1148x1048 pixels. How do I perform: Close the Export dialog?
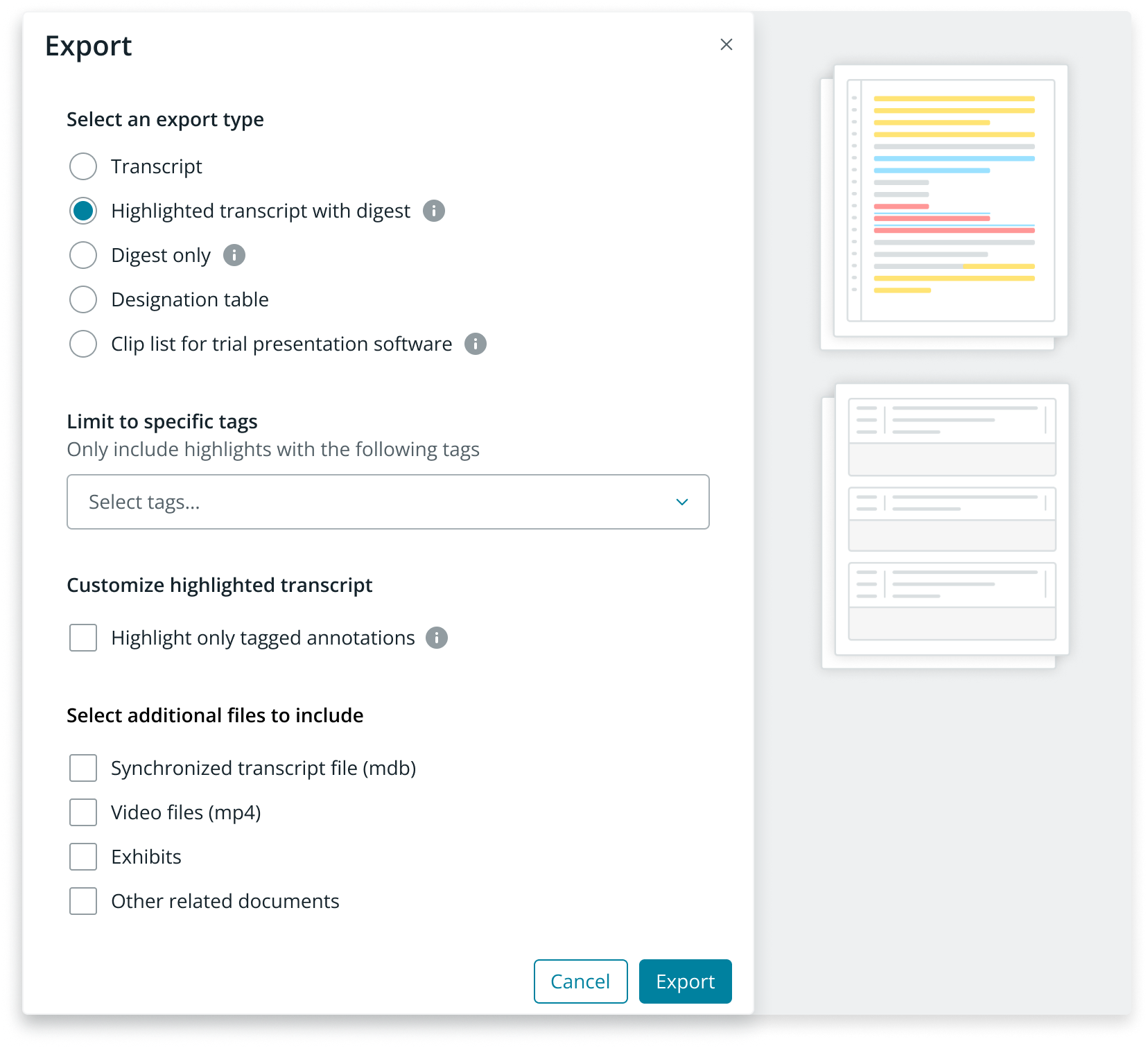[726, 44]
